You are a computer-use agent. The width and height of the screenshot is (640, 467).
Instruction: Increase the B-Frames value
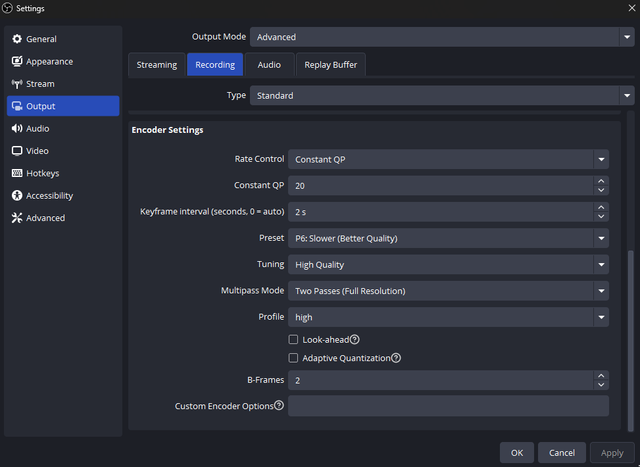pyautogui.click(x=601, y=376)
